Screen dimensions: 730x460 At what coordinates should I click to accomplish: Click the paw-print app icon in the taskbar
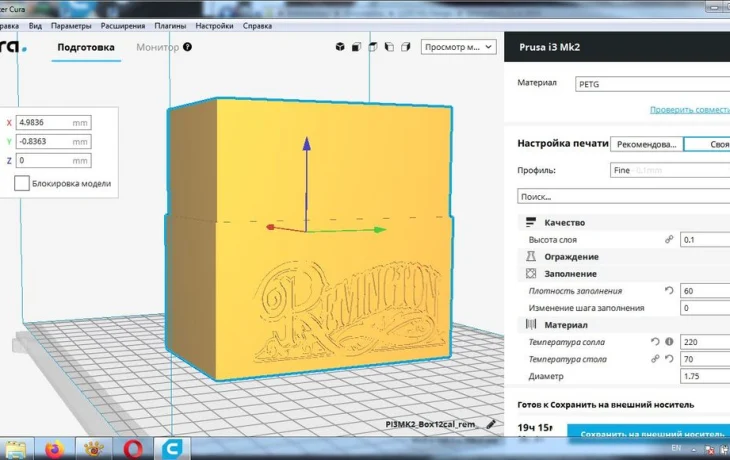(94, 450)
